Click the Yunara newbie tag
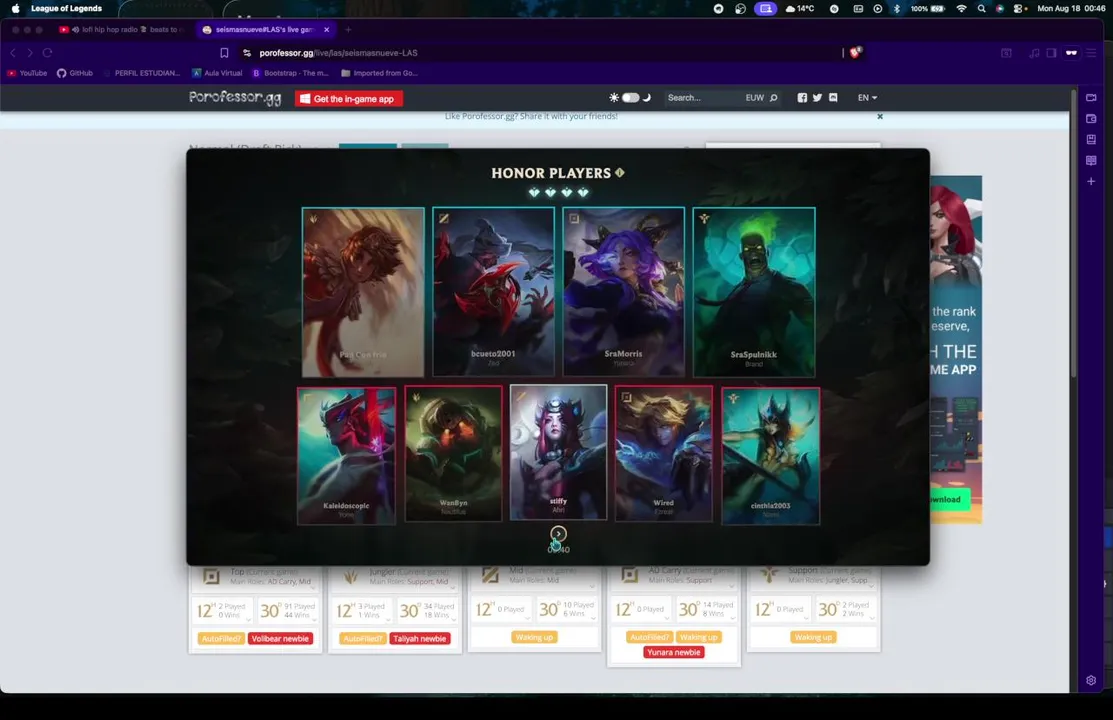The width and height of the screenshot is (1113, 720). coord(674,652)
